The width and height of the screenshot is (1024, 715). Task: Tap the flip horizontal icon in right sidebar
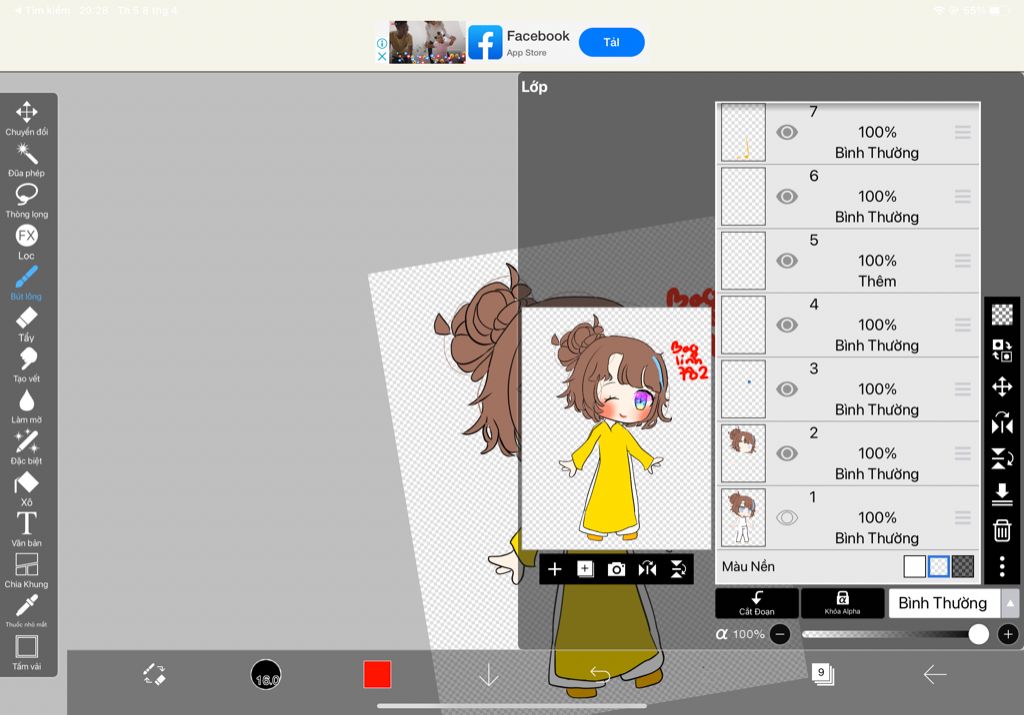(x=1002, y=422)
